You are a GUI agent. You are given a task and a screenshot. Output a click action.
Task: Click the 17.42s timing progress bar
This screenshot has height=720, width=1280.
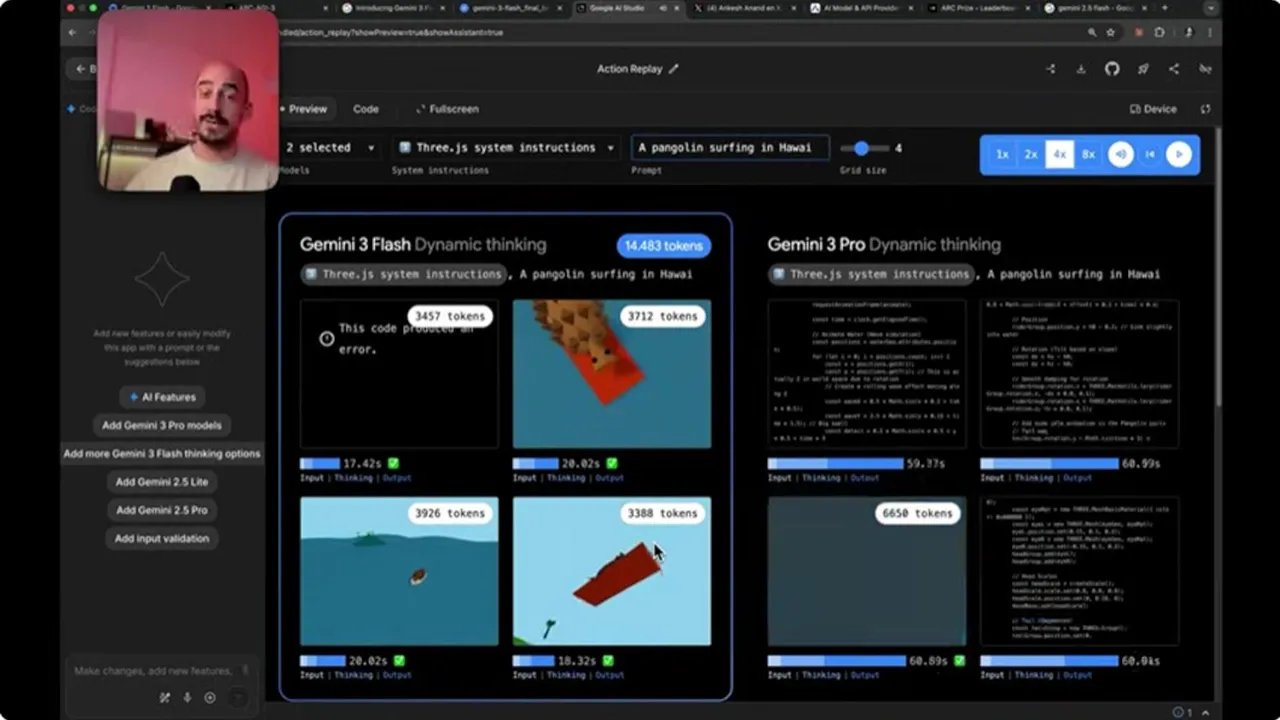pos(320,464)
